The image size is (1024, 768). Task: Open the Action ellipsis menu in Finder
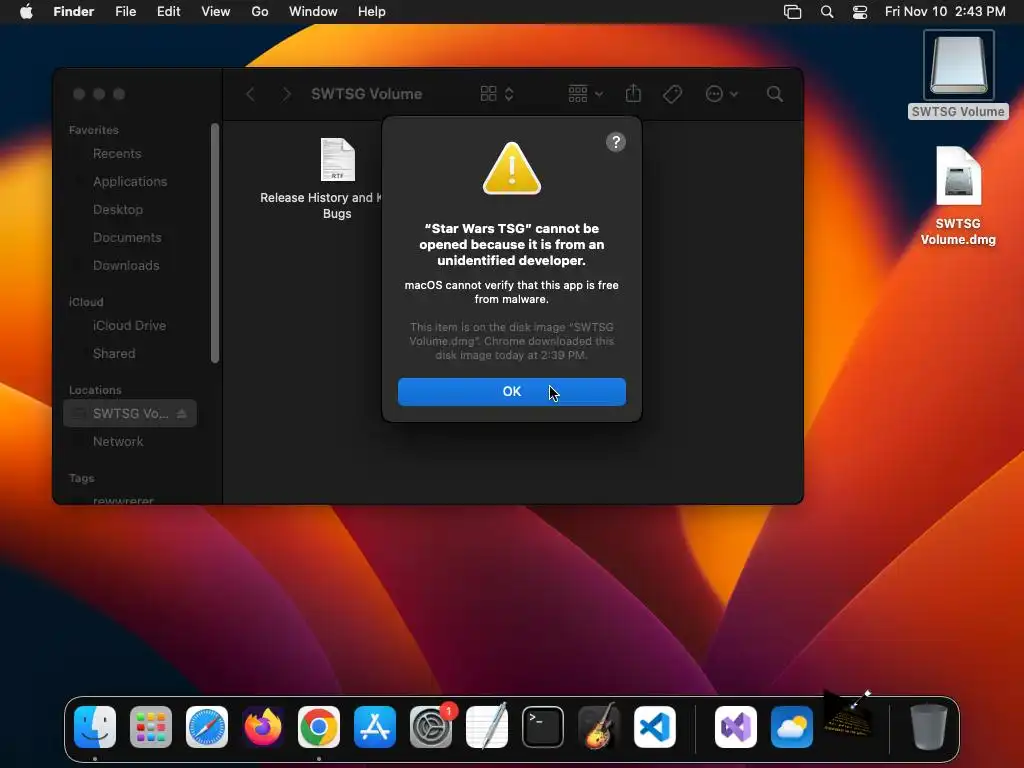click(722, 94)
